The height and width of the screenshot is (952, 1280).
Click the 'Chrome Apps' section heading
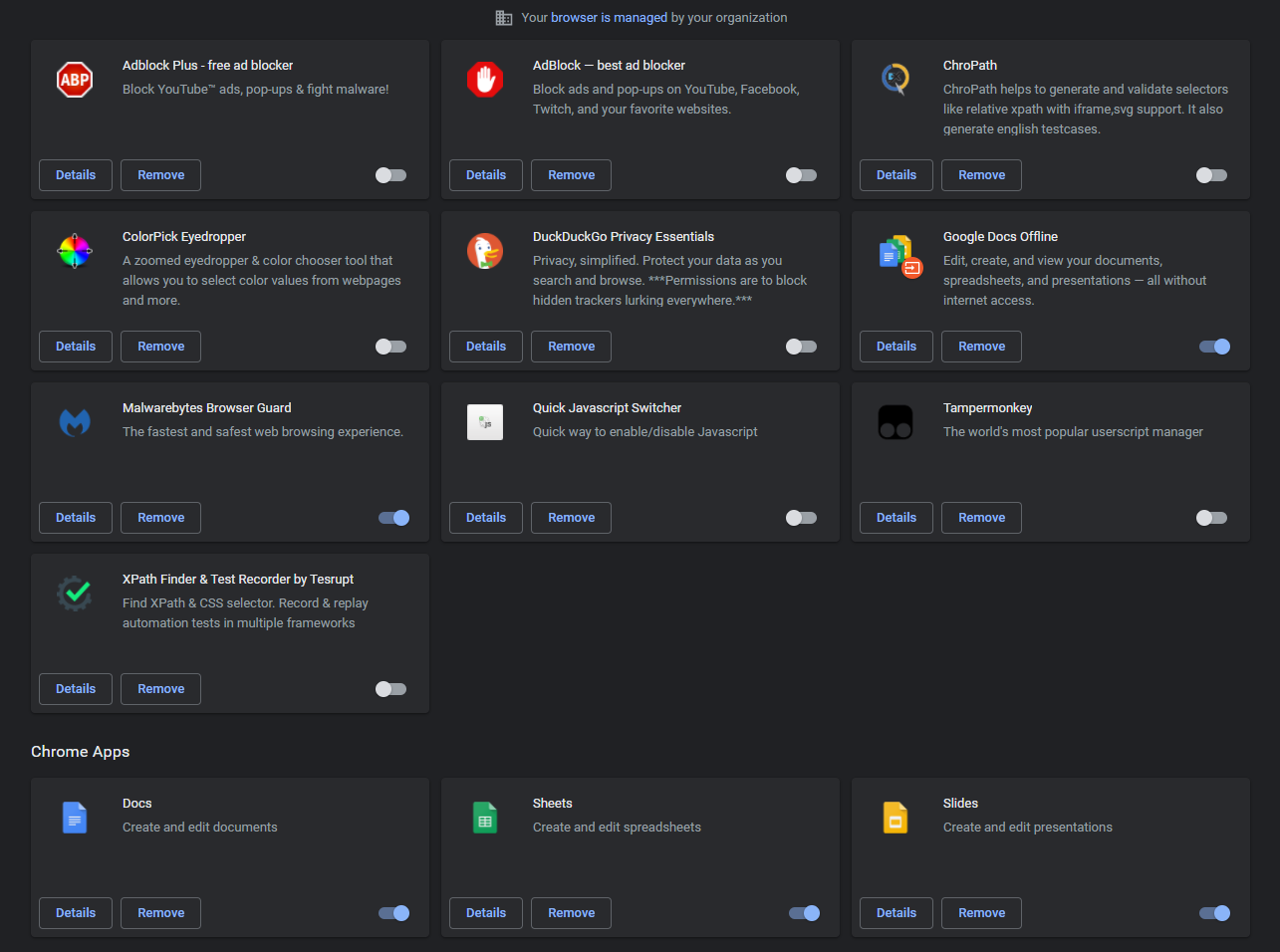click(x=81, y=752)
